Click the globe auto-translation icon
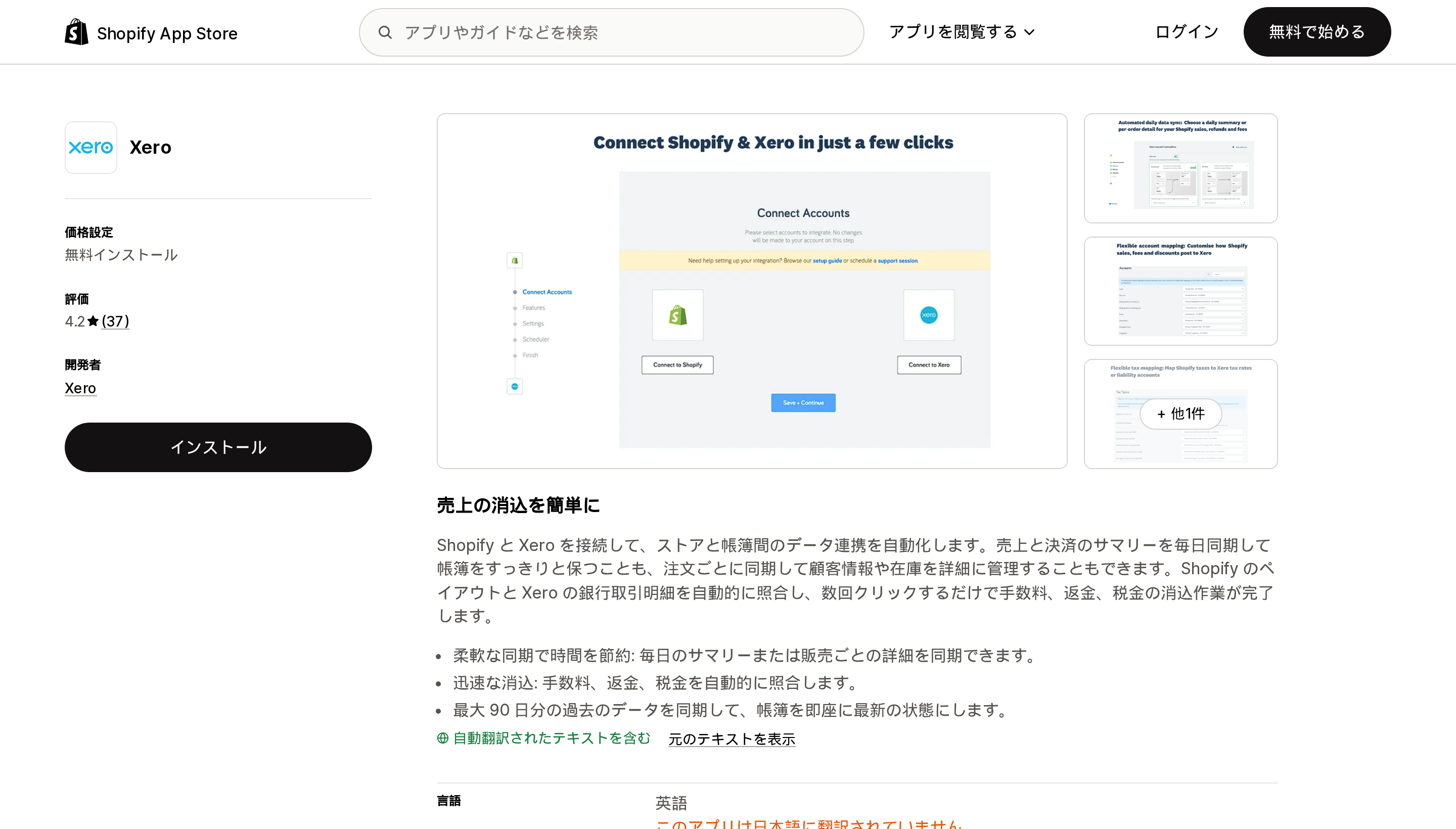The width and height of the screenshot is (1456, 829). pyautogui.click(x=443, y=738)
